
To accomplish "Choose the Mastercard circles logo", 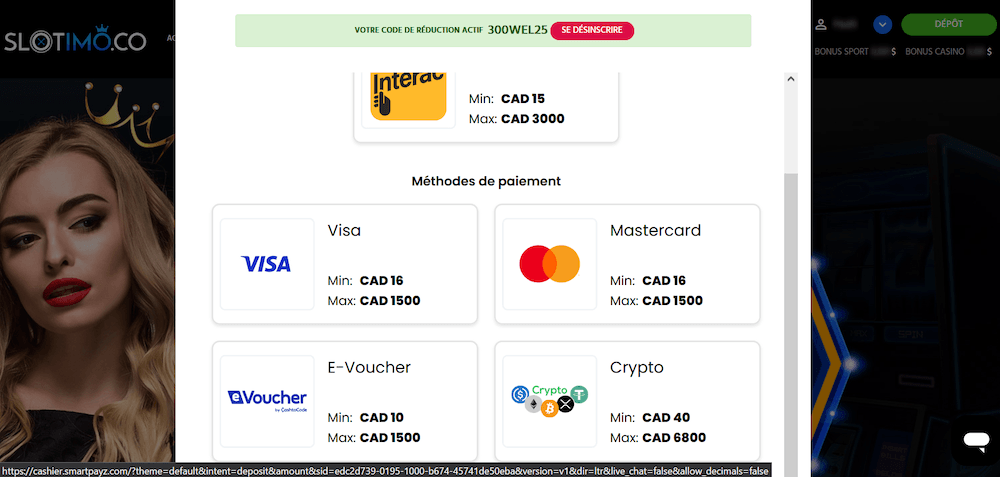I will tap(549, 264).
